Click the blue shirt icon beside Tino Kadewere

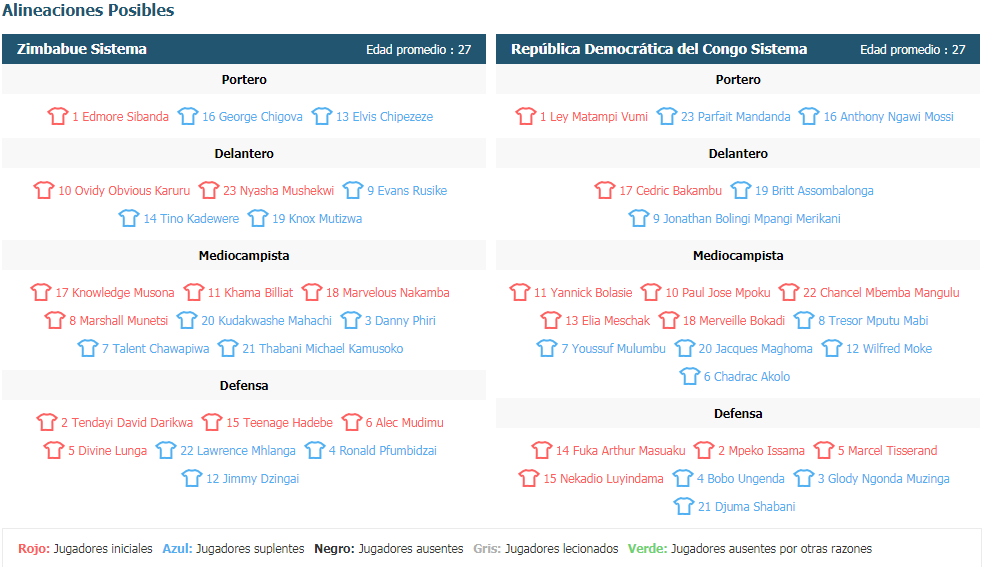129,219
